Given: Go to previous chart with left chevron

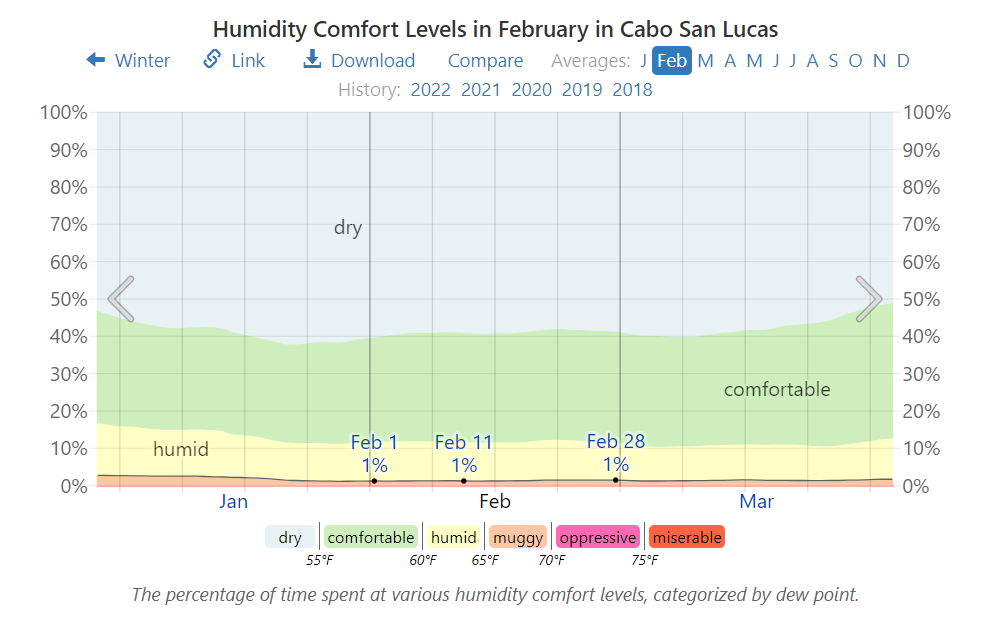Looking at the screenshot, I should click(121, 299).
